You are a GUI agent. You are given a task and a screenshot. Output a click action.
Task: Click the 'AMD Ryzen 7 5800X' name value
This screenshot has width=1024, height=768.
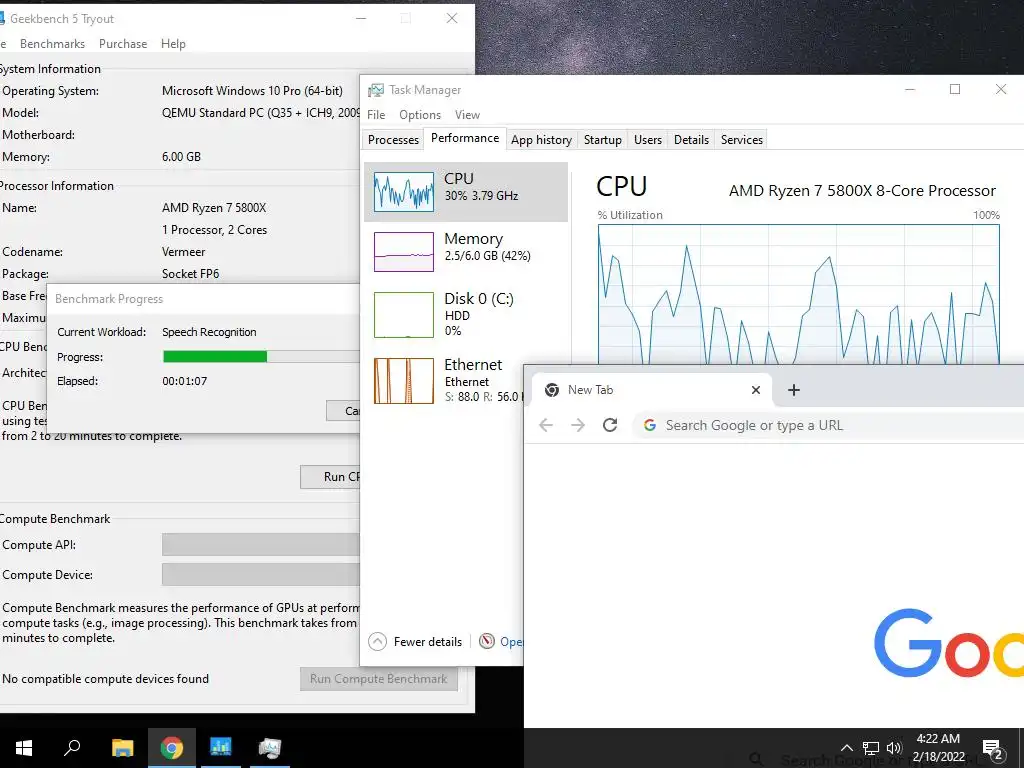coord(214,208)
